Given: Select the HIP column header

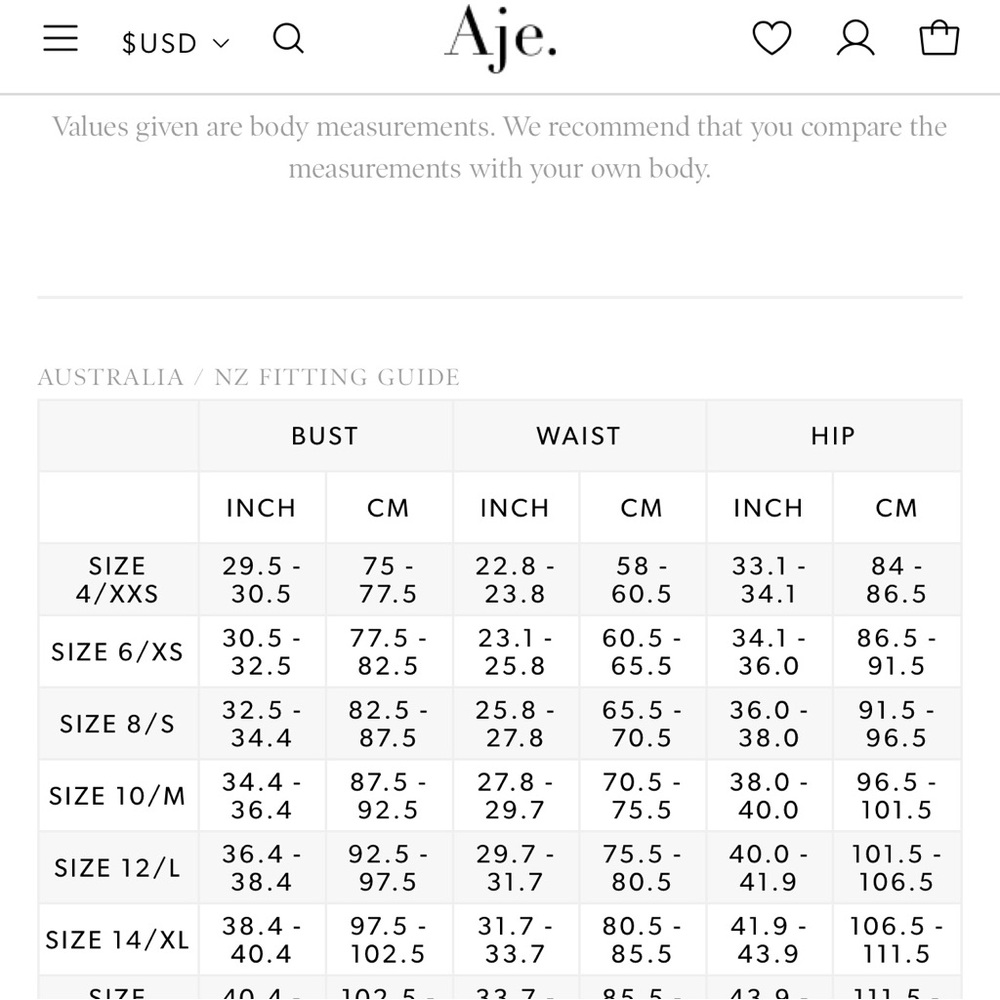Looking at the screenshot, I should (834, 436).
